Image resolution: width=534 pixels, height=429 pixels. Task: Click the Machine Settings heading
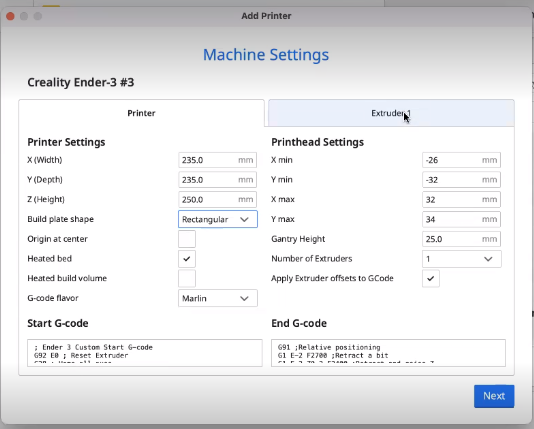coord(266,55)
